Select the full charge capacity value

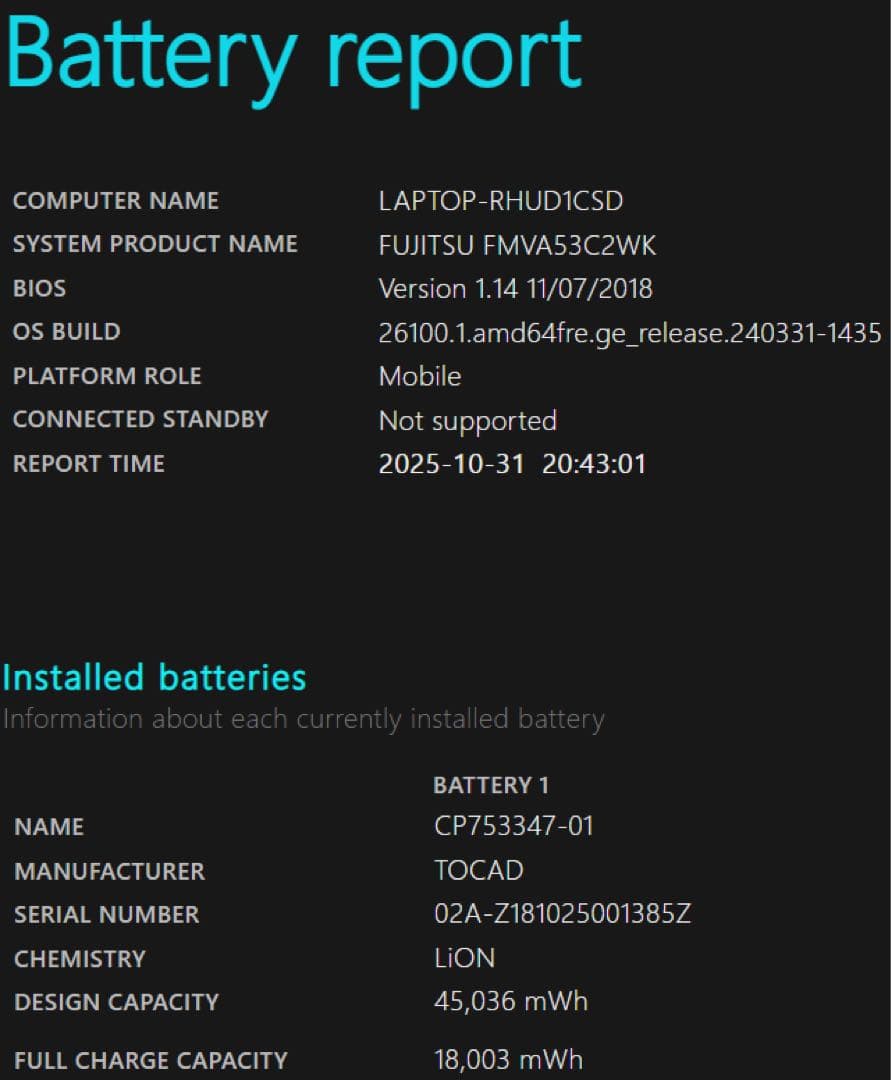click(x=510, y=1059)
